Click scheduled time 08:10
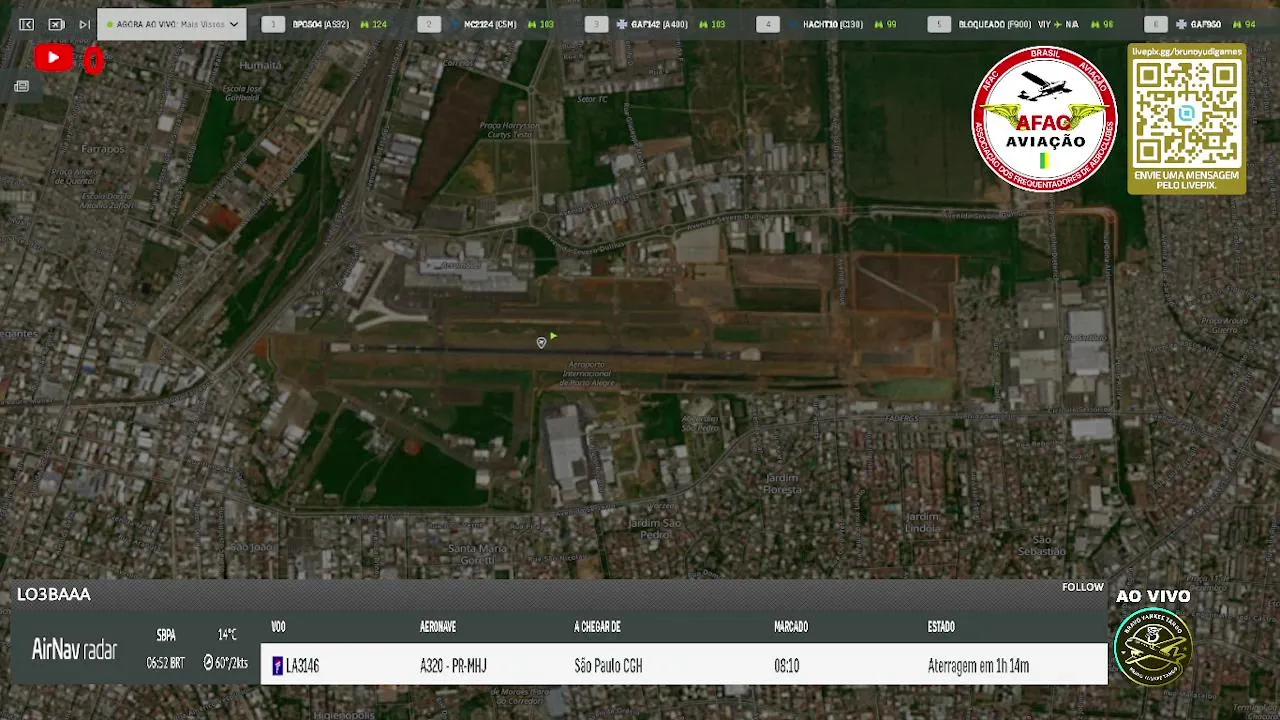Image resolution: width=1280 pixels, height=720 pixels. (x=786, y=666)
